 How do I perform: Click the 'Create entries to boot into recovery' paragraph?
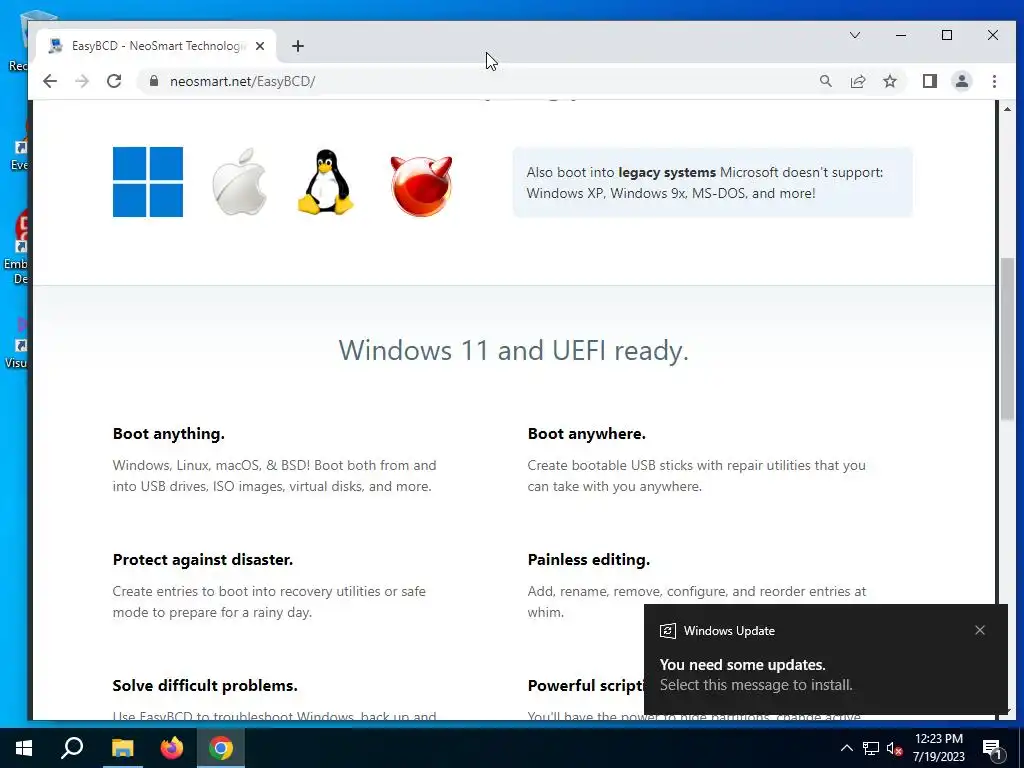click(x=269, y=601)
